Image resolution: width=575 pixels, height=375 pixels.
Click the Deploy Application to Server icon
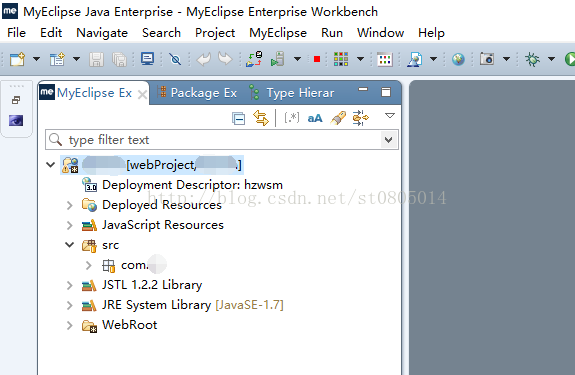click(254, 59)
